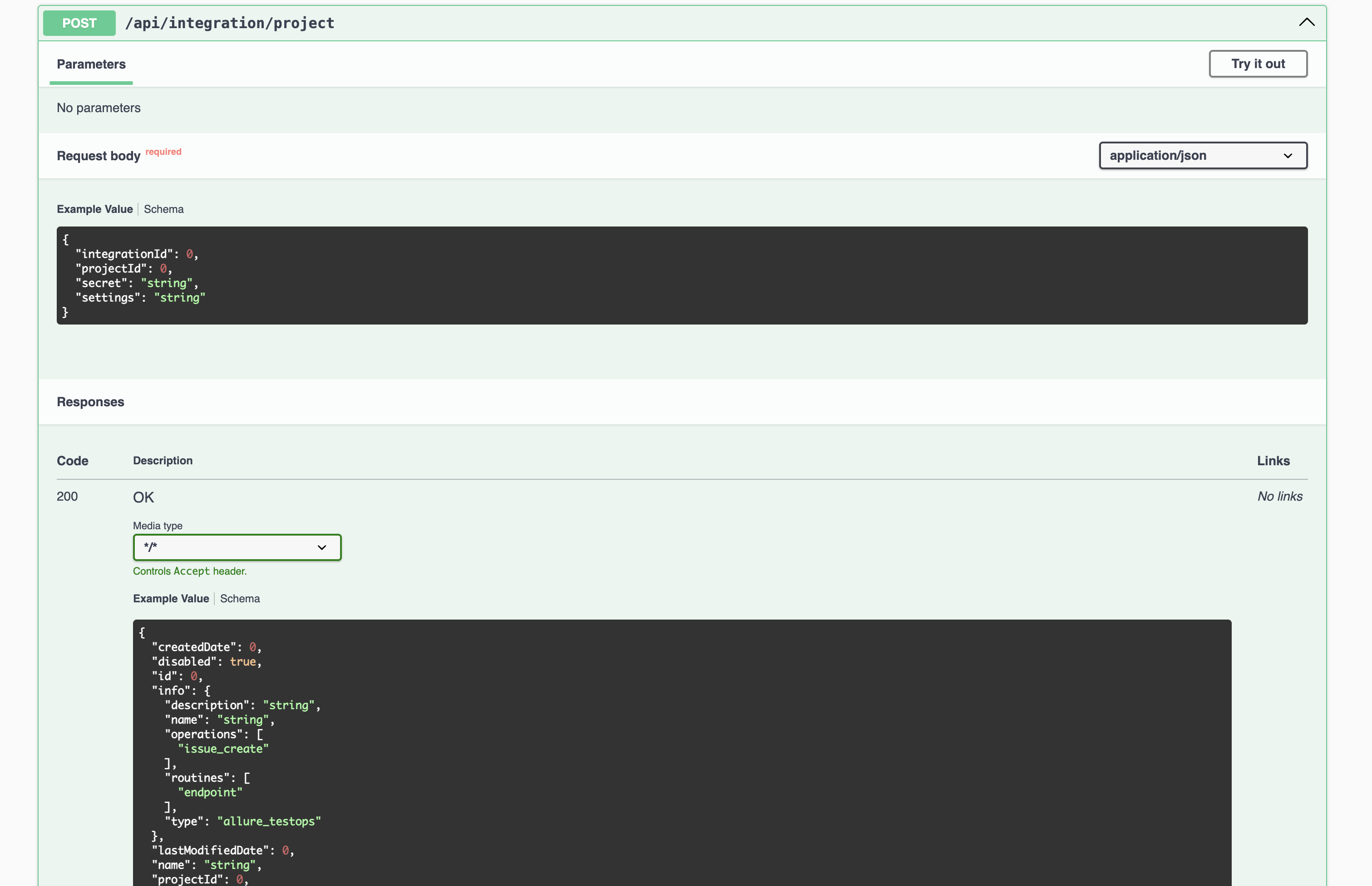1372x886 pixels.
Task: Switch to Schema under the 200 response
Action: [x=240, y=599]
